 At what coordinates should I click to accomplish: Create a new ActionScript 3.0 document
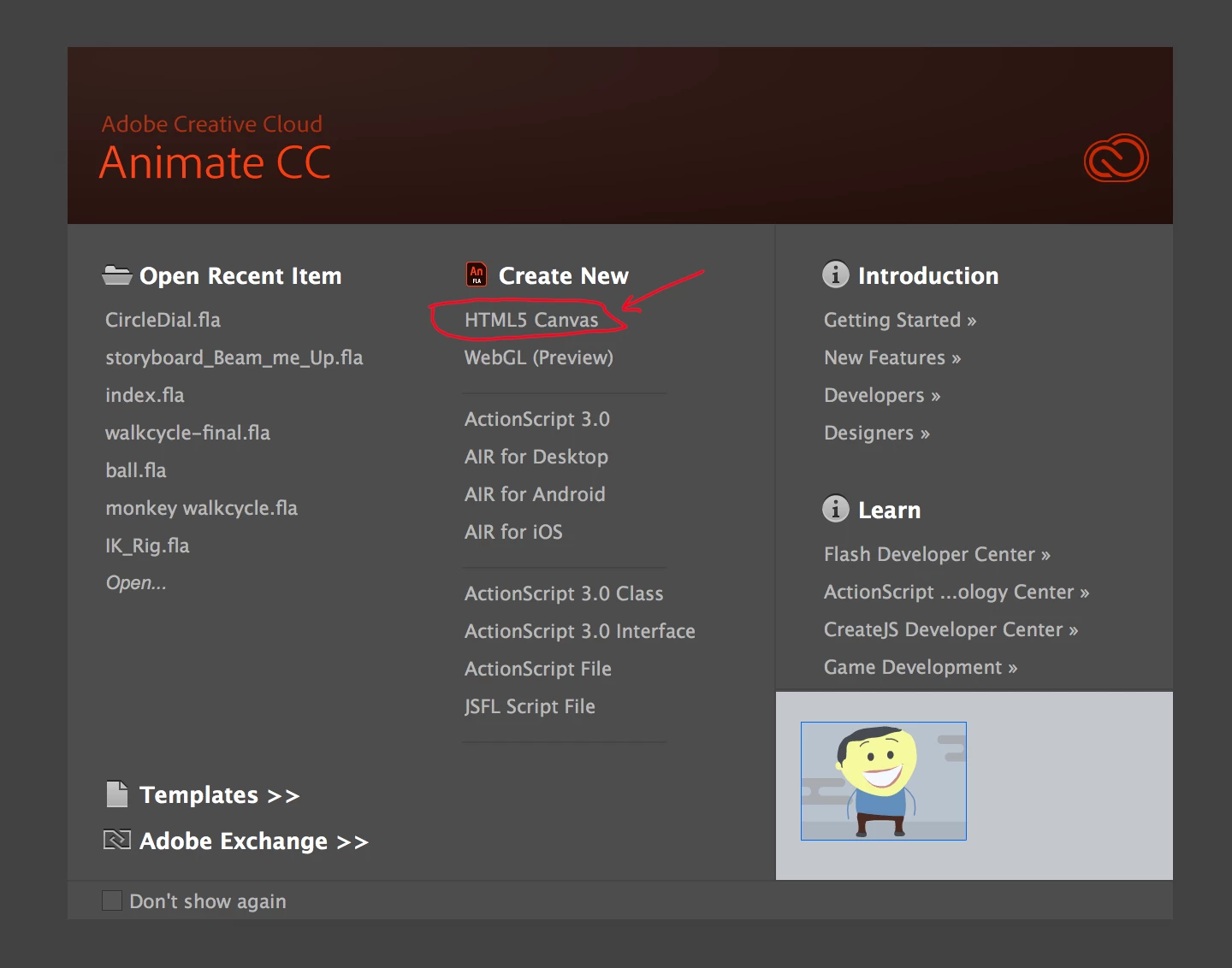pos(537,419)
